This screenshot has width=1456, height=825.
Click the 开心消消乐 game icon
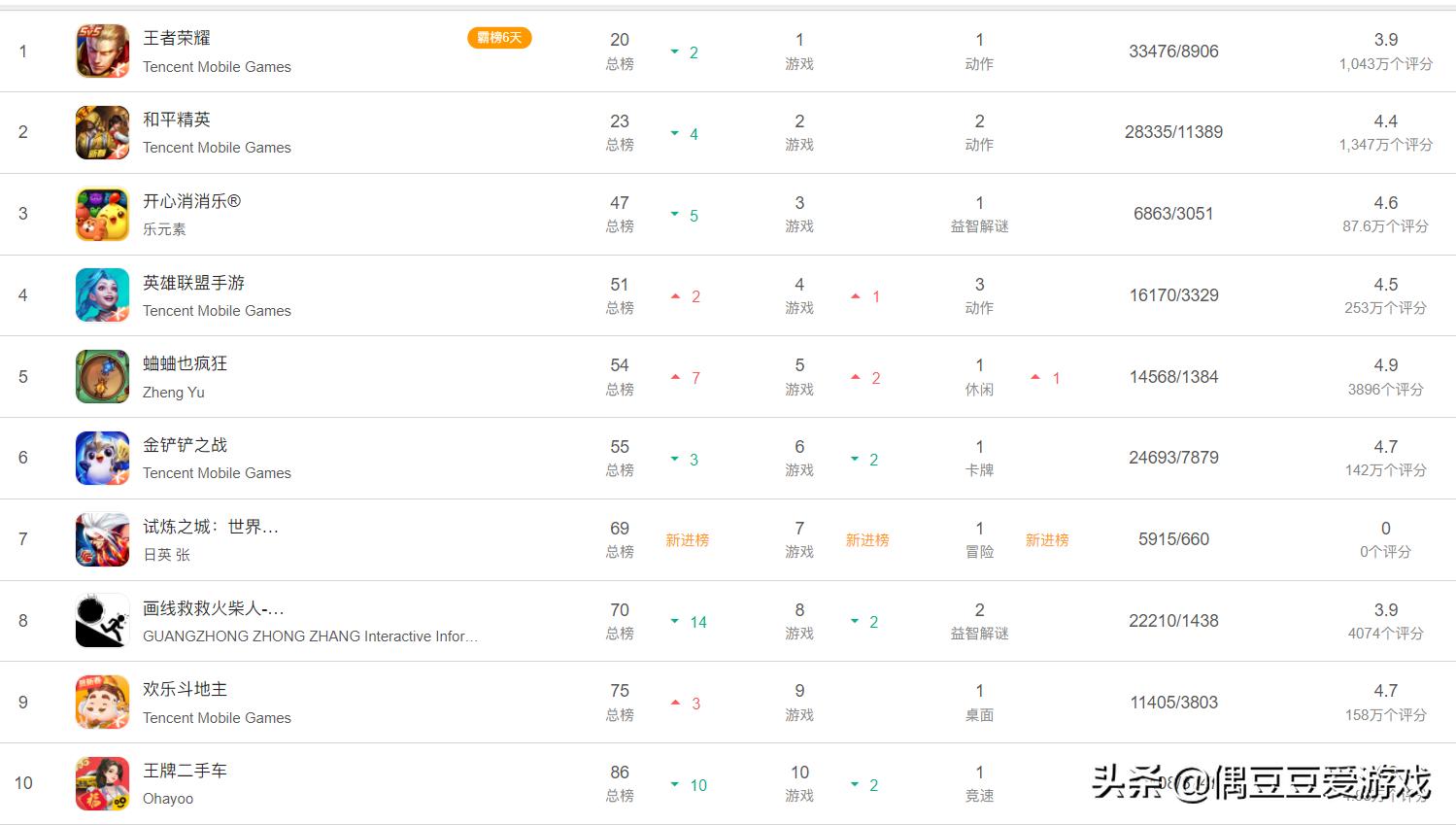click(x=102, y=214)
